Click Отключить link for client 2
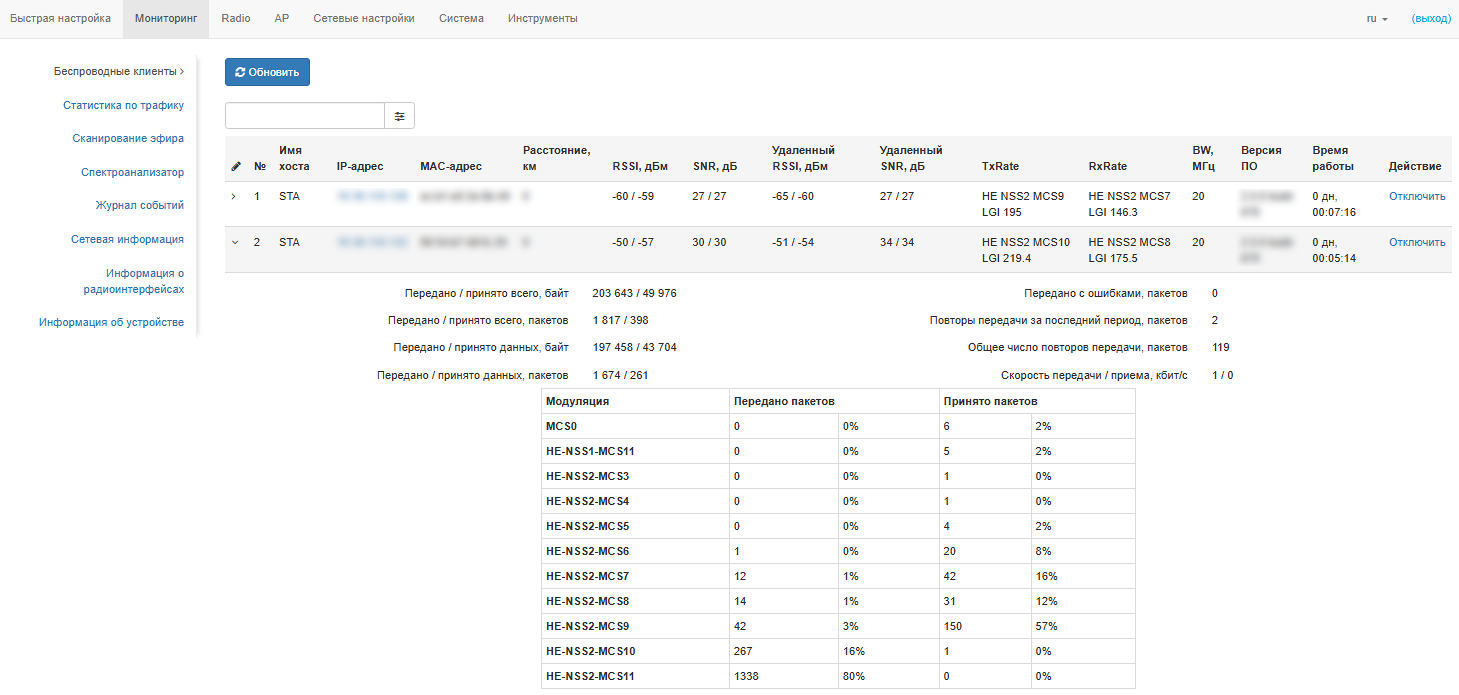1459x695 pixels. [1417, 242]
